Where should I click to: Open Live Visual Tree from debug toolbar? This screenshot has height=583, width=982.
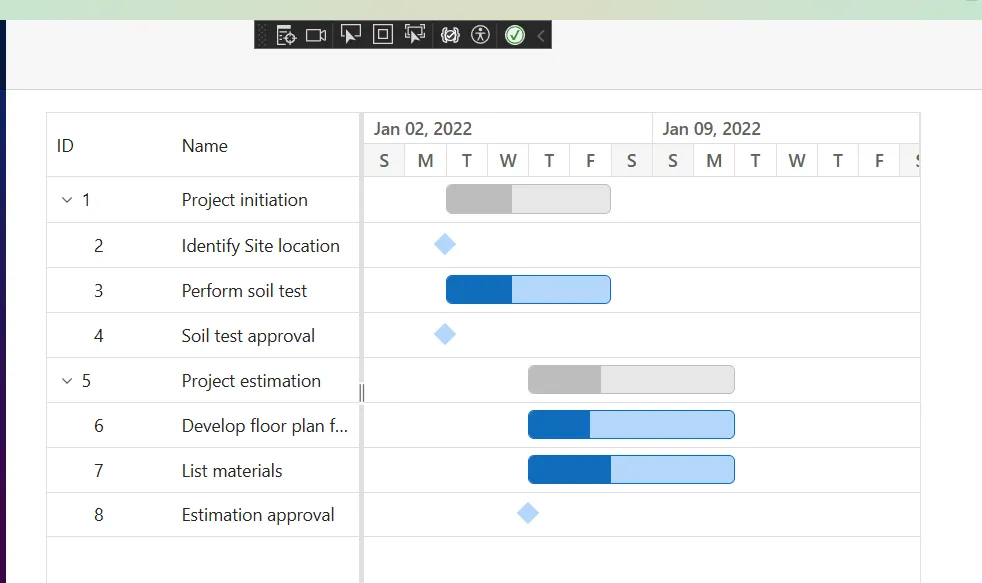click(286, 35)
